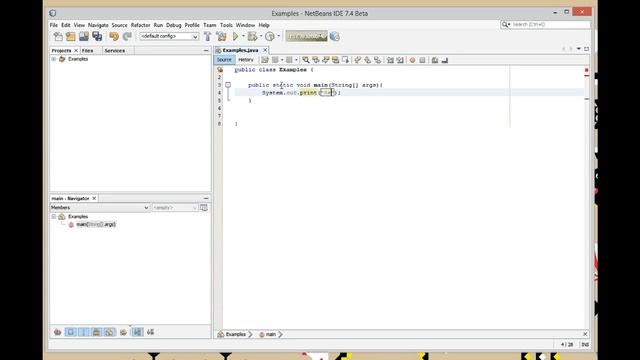Image resolution: width=640 pixels, height=360 pixels.
Task: Click the Toggle Bookmark icon
Action: [378, 60]
